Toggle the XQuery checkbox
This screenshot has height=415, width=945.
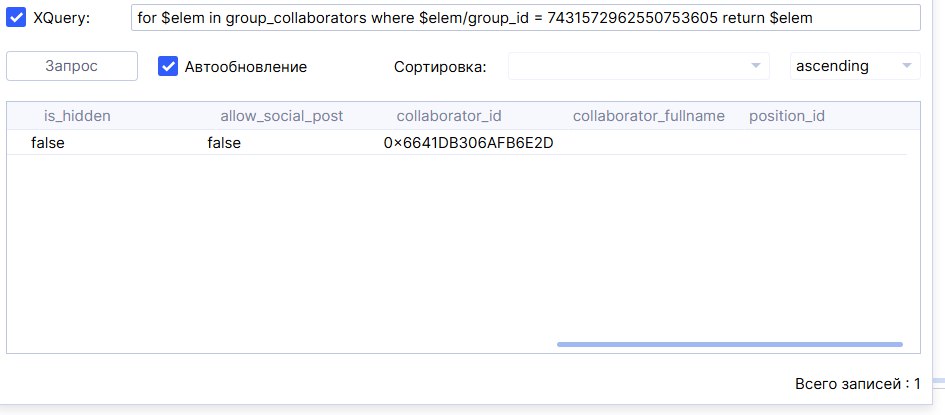[17, 18]
